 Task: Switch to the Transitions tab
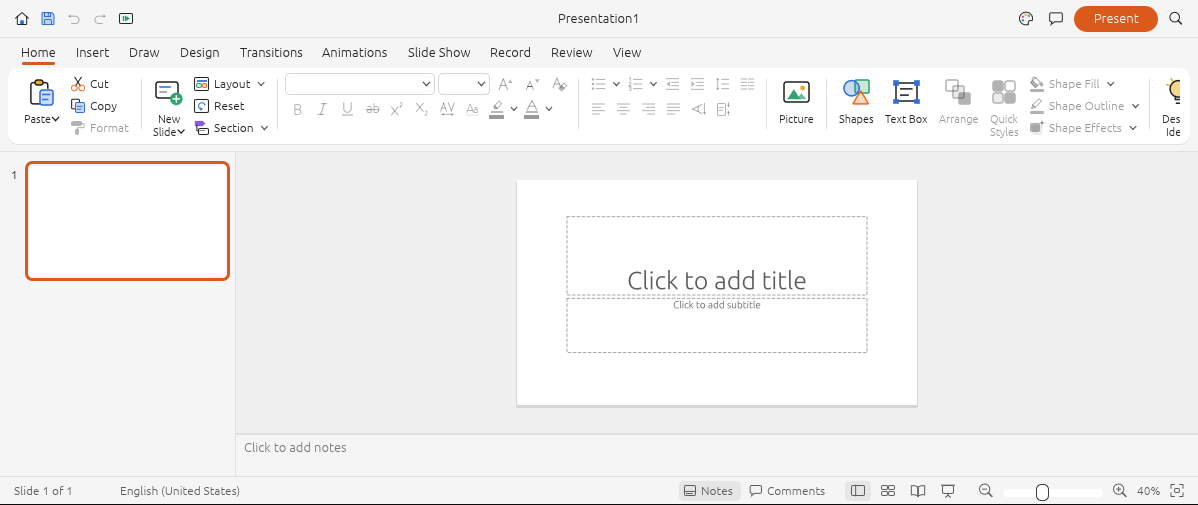pyautogui.click(x=271, y=53)
